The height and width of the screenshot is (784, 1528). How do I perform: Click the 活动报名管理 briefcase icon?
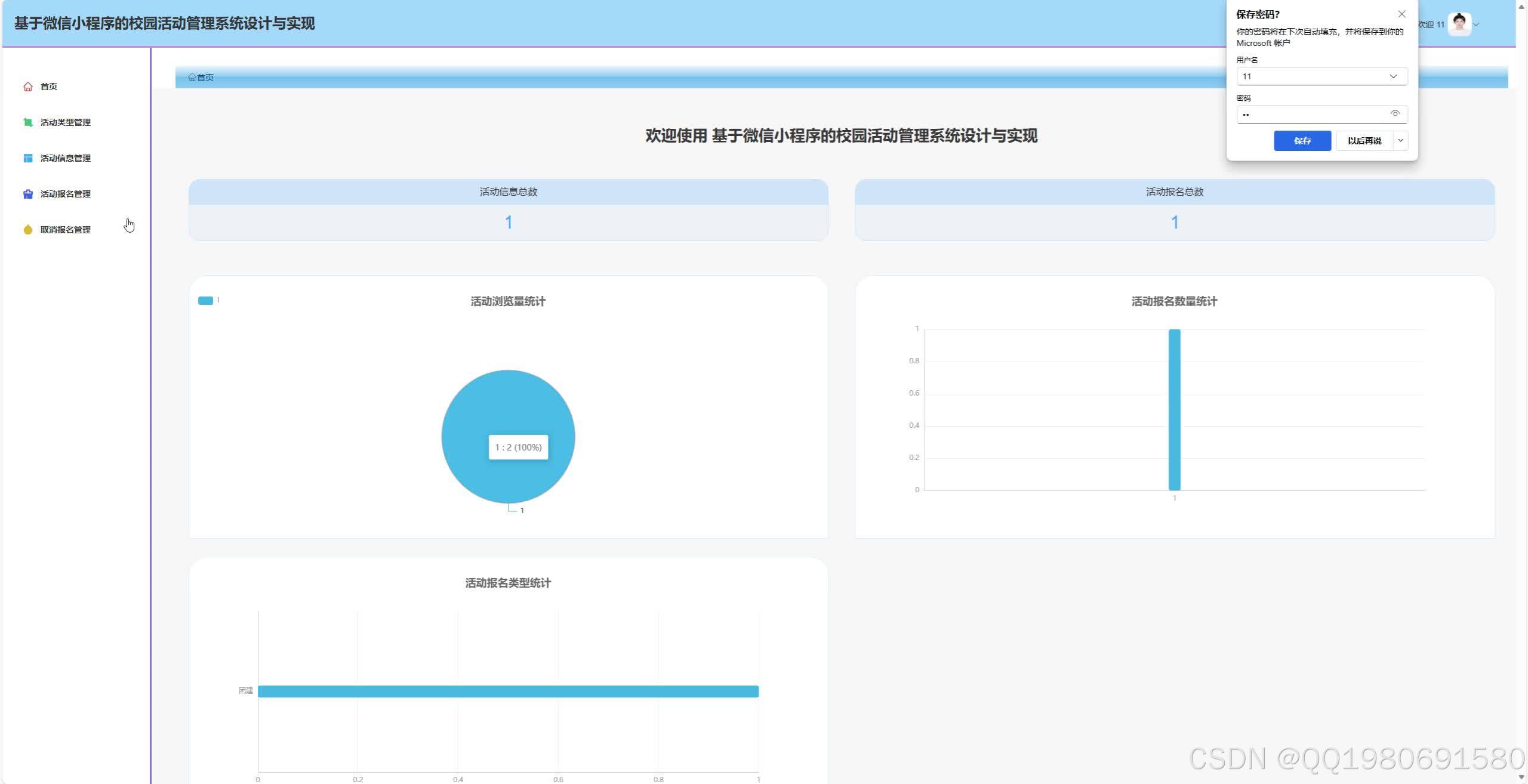[x=28, y=194]
